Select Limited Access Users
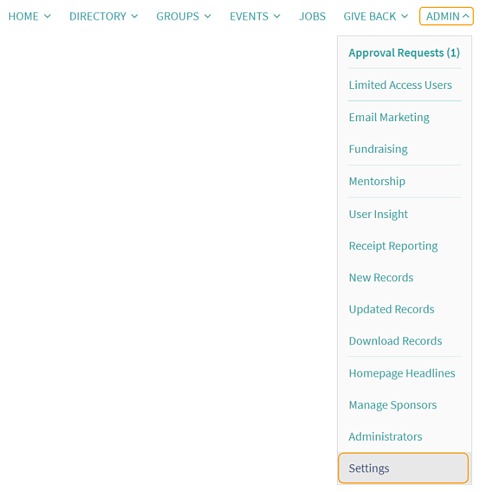 click(x=400, y=85)
